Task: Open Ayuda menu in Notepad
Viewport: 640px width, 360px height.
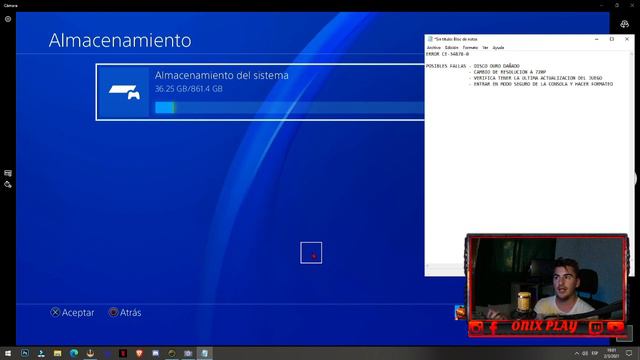Action: [498, 48]
